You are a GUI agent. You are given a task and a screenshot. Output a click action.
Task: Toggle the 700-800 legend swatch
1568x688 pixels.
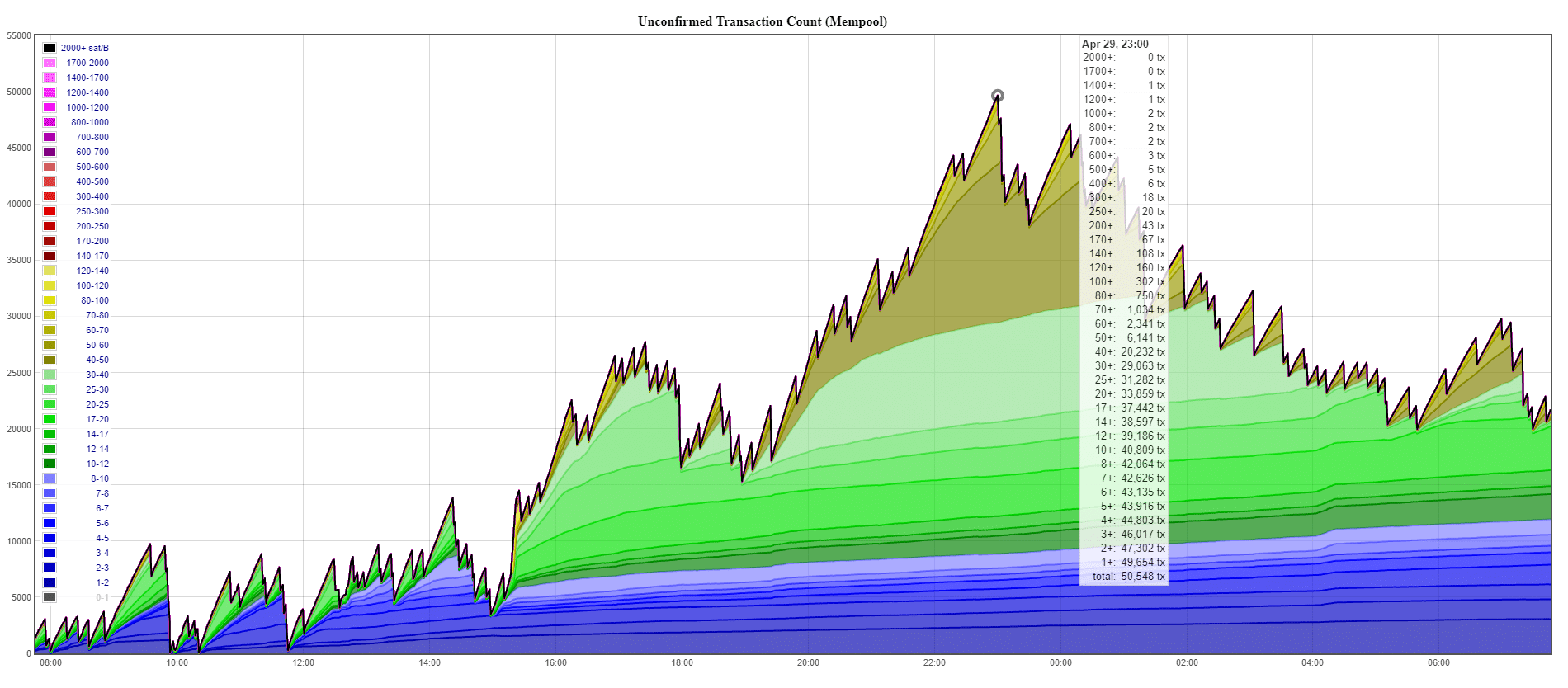pos(50,137)
